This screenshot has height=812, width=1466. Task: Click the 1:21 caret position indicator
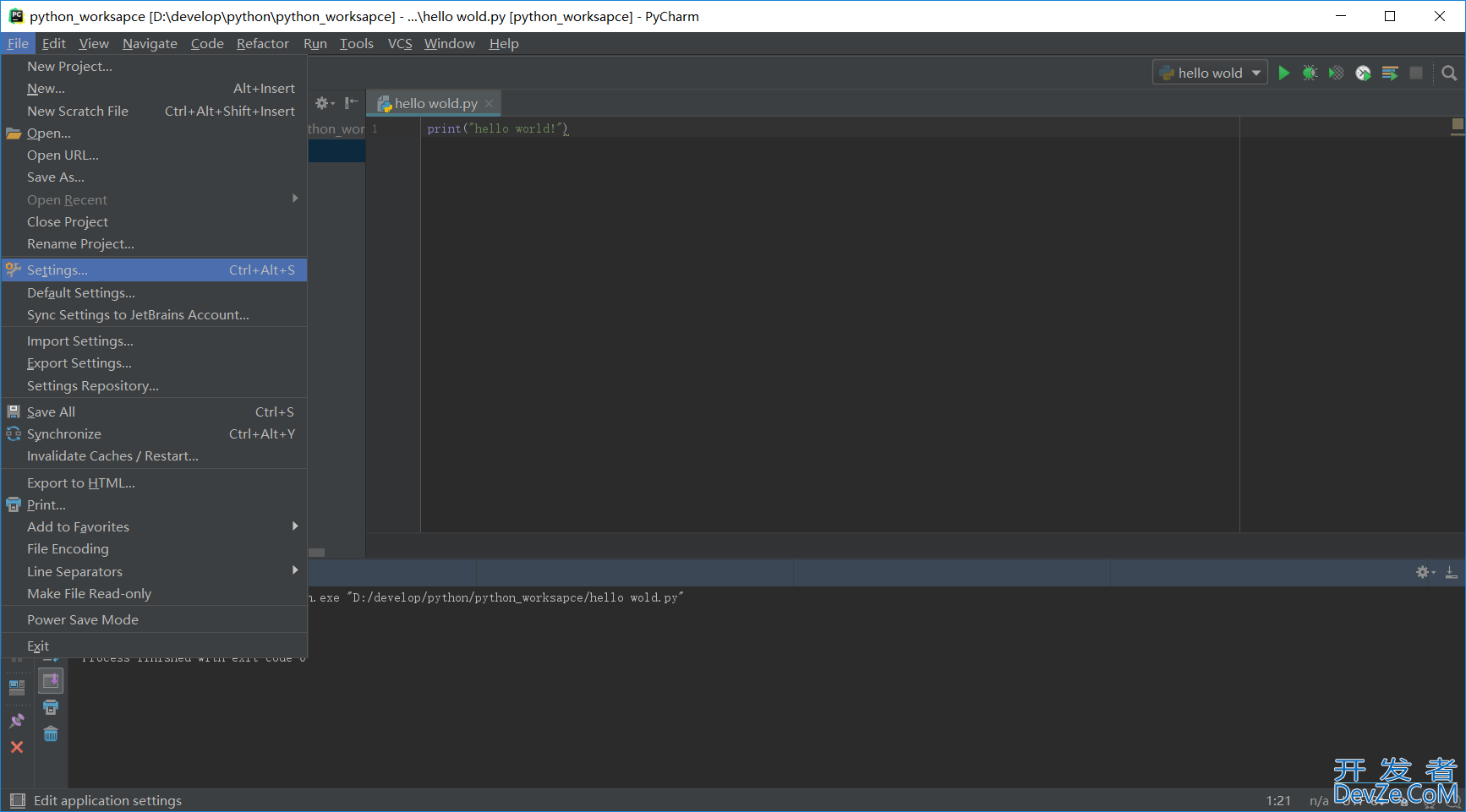coord(1278,800)
